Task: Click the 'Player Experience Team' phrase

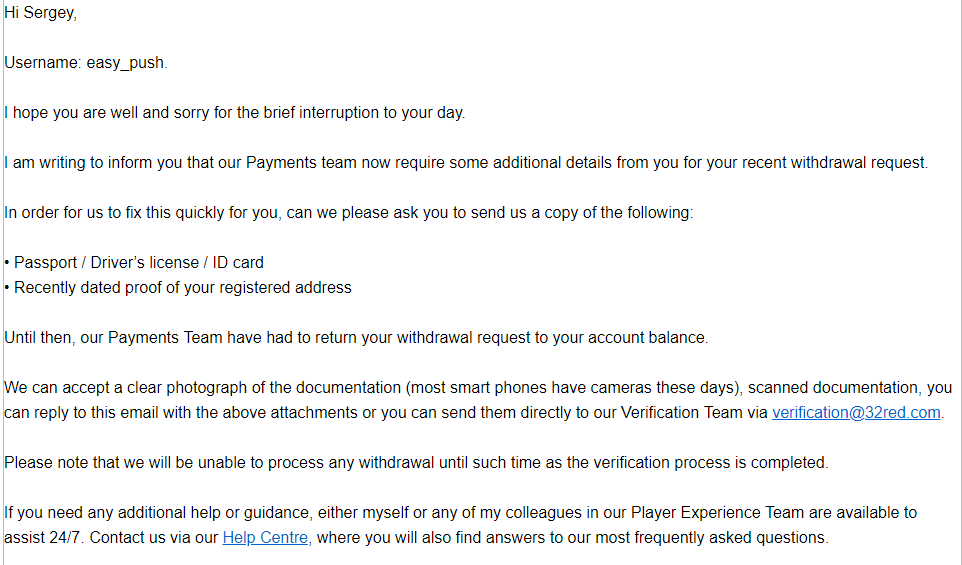Action: click(x=717, y=513)
